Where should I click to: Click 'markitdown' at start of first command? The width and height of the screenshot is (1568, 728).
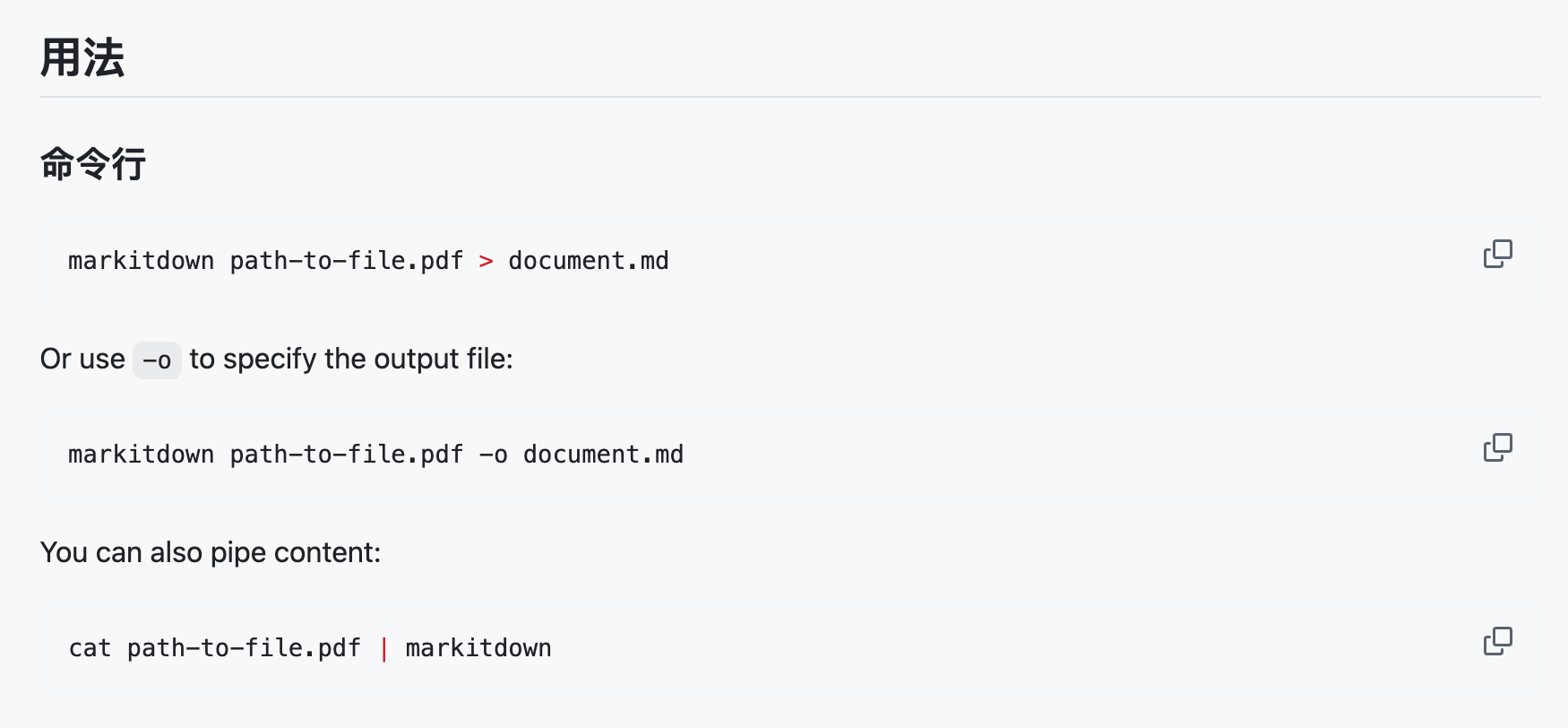pyautogui.click(x=142, y=261)
